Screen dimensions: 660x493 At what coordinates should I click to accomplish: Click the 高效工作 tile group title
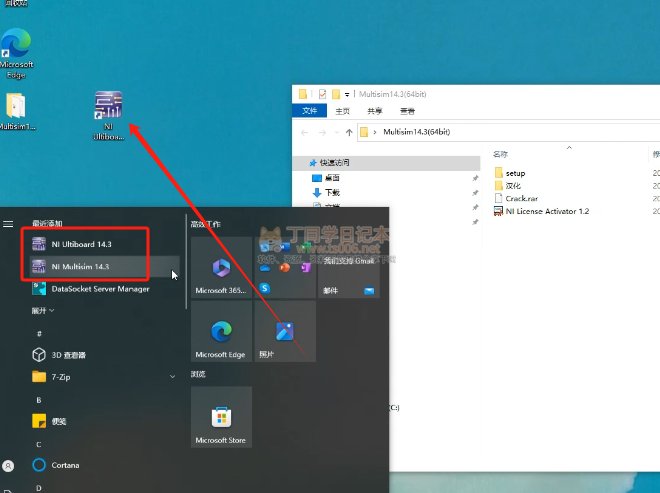[205, 224]
